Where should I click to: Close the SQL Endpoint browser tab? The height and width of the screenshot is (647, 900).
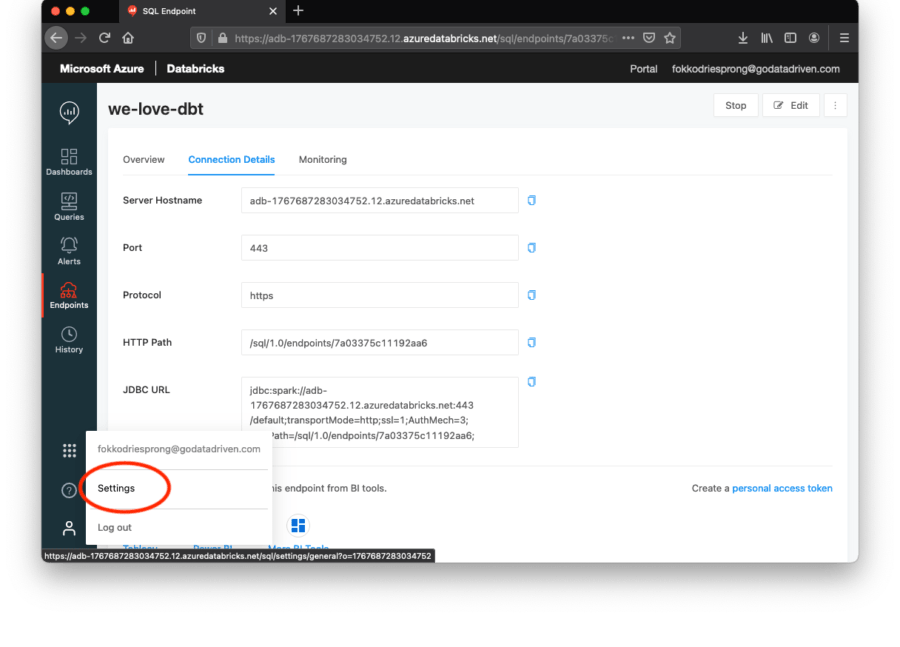pyautogui.click(x=273, y=11)
